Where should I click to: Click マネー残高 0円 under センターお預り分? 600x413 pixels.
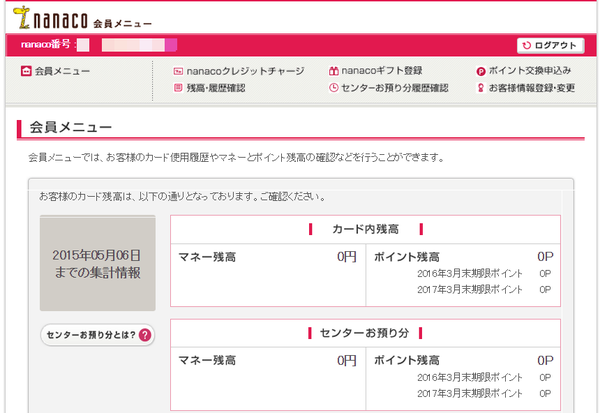click(268, 361)
